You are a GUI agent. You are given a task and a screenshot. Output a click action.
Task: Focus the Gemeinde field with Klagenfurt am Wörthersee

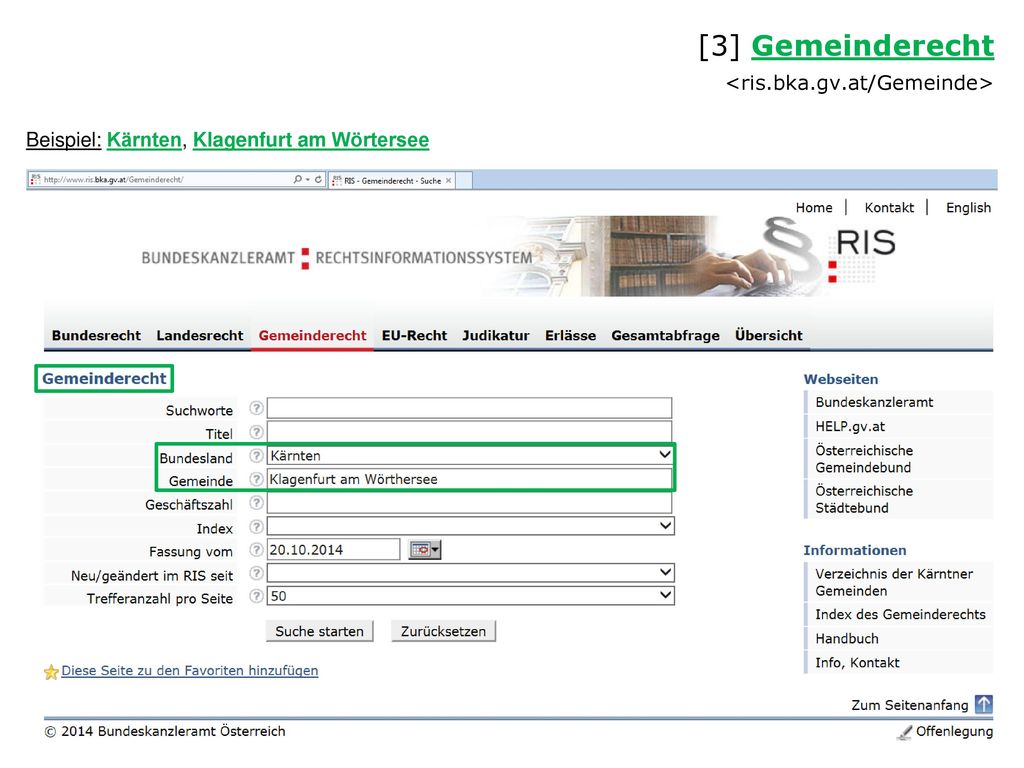click(x=470, y=479)
